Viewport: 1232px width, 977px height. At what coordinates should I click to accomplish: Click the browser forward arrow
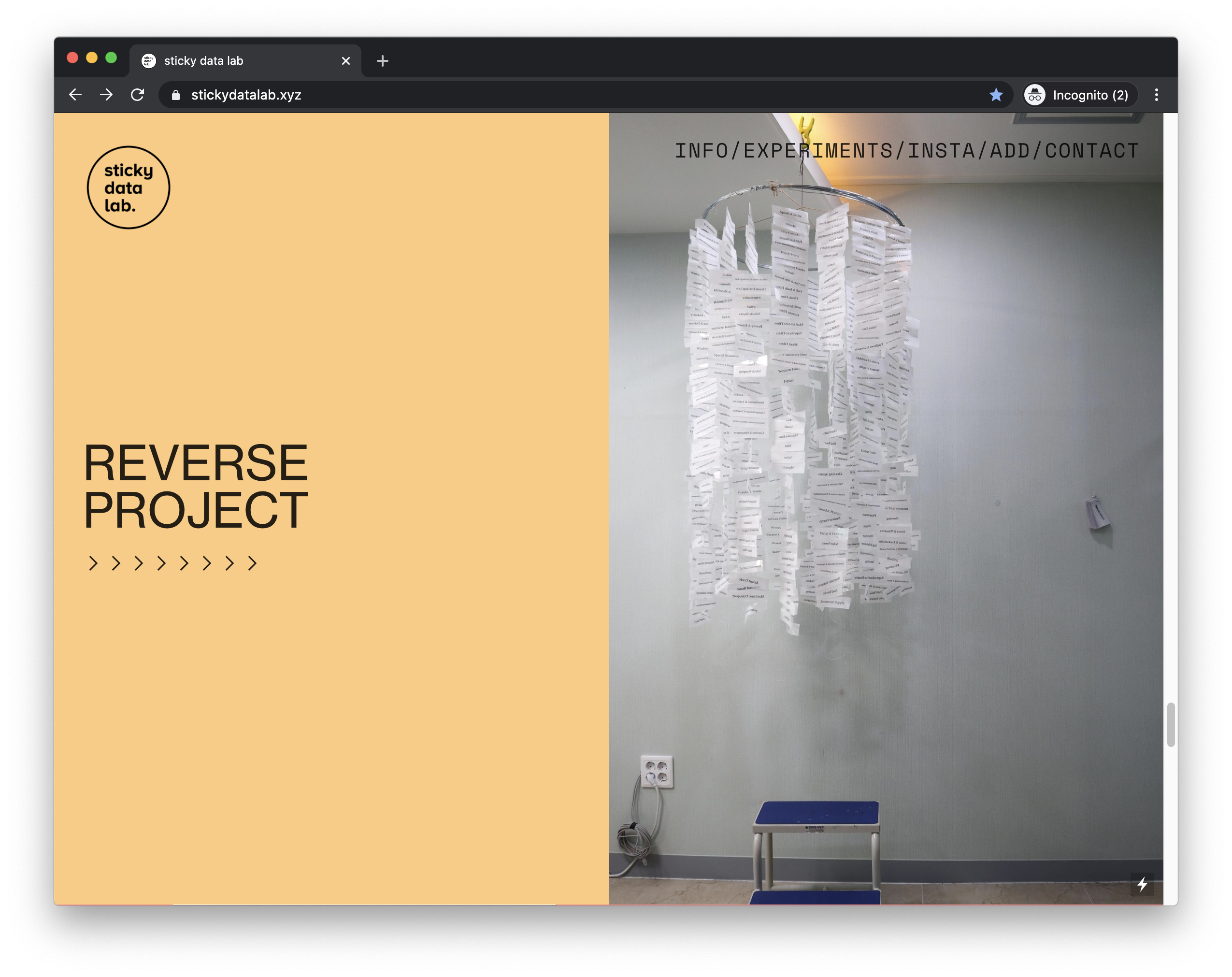[106, 95]
